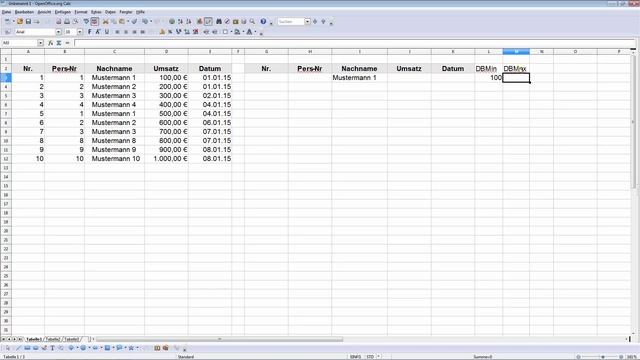This screenshot has height=360, width=640.
Task: Cut selection with the scissors icon
Action: click(x=105, y=21)
